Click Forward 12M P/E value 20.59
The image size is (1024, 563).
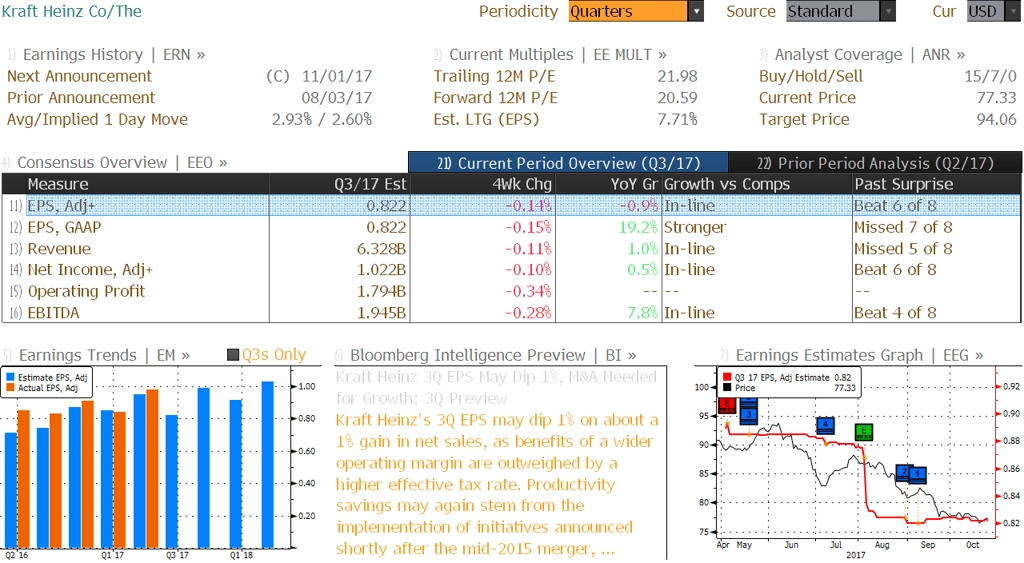pyautogui.click(x=677, y=98)
